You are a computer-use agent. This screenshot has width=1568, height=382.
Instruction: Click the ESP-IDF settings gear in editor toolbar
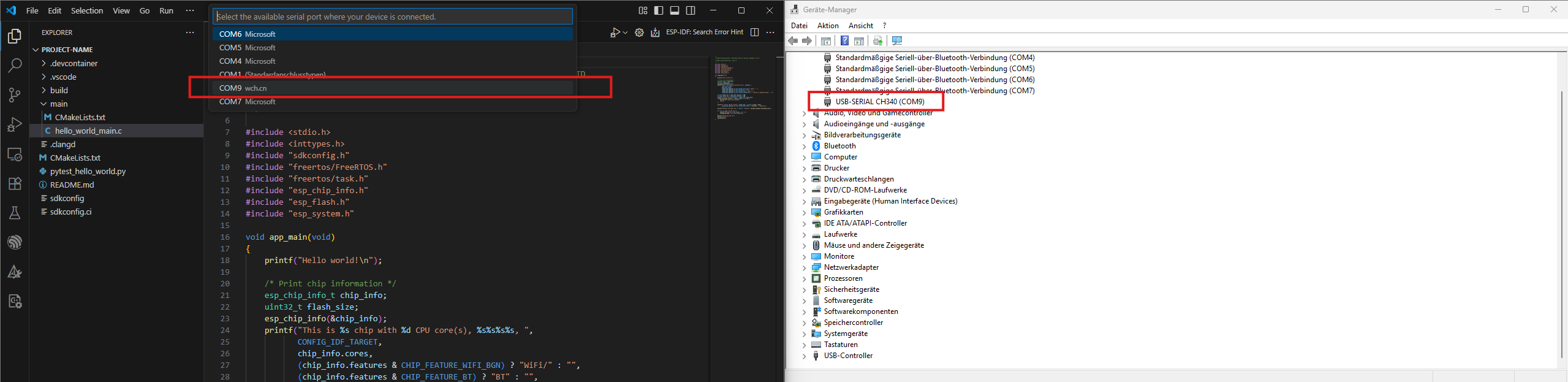point(639,32)
